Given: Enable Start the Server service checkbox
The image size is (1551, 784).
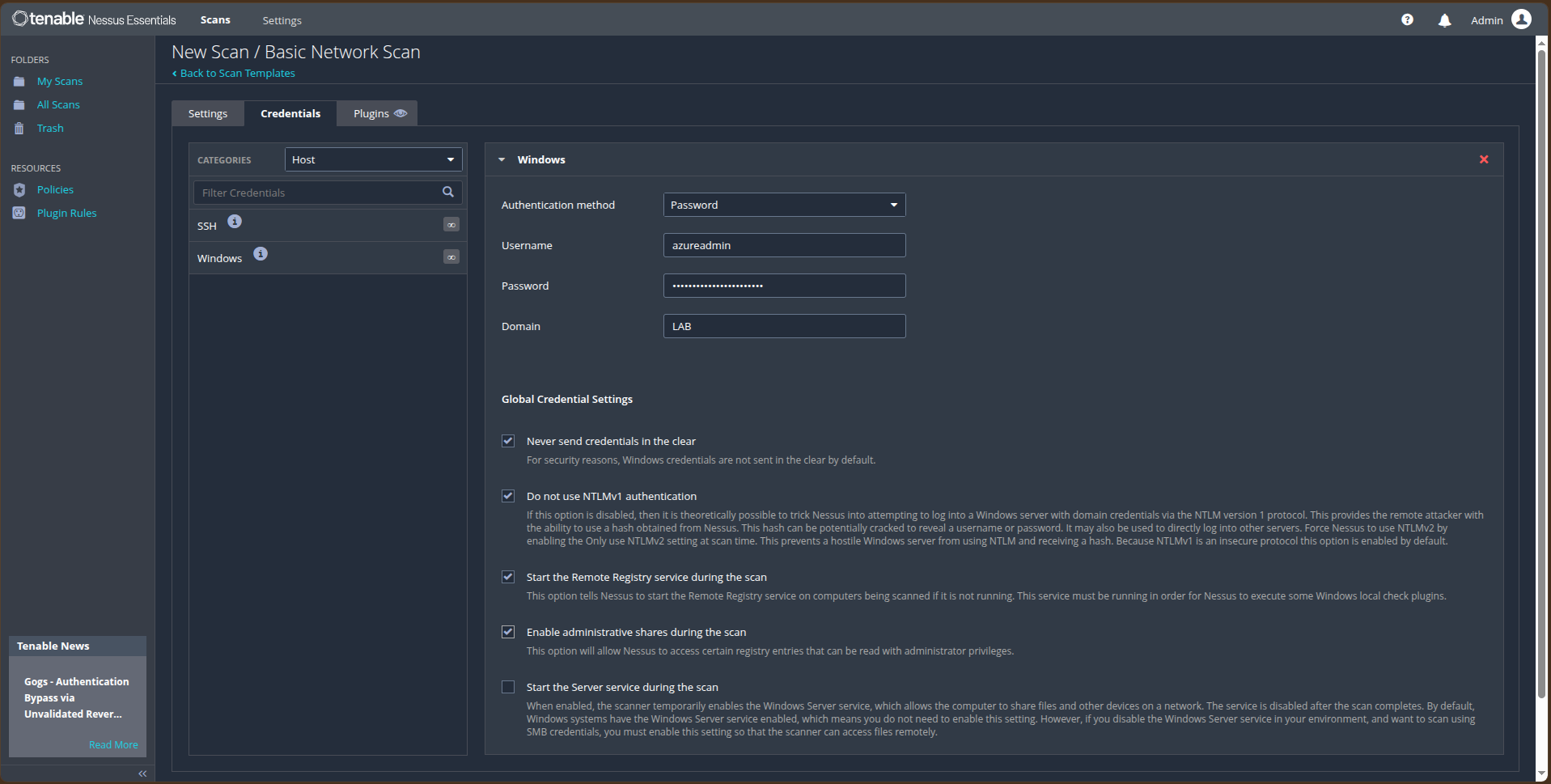Looking at the screenshot, I should pyautogui.click(x=508, y=687).
